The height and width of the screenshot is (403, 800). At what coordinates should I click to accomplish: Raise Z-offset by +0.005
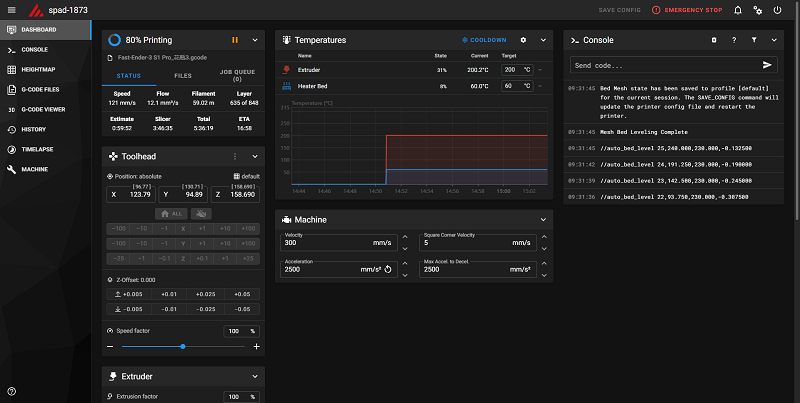coord(130,294)
